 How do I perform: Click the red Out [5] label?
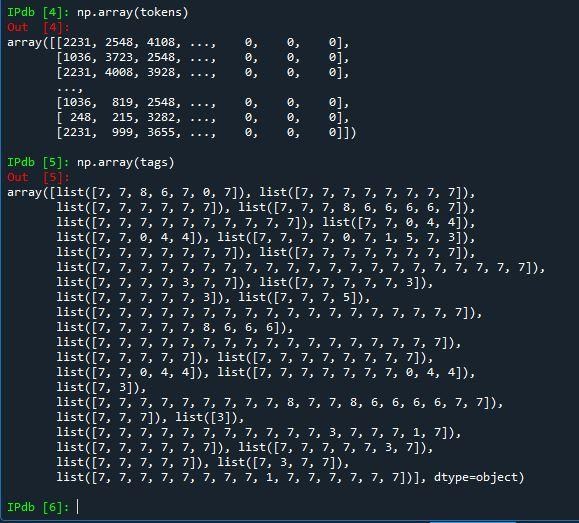[x=38, y=177]
